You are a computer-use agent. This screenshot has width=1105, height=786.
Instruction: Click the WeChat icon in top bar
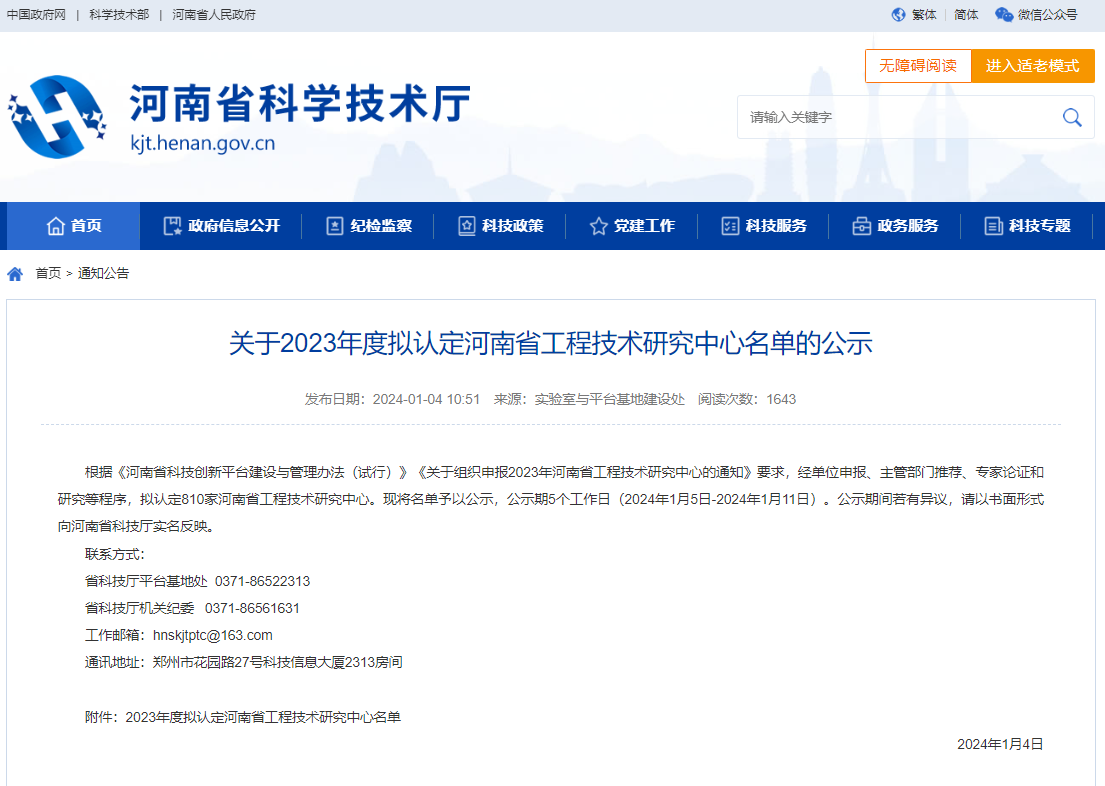[1004, 15]
